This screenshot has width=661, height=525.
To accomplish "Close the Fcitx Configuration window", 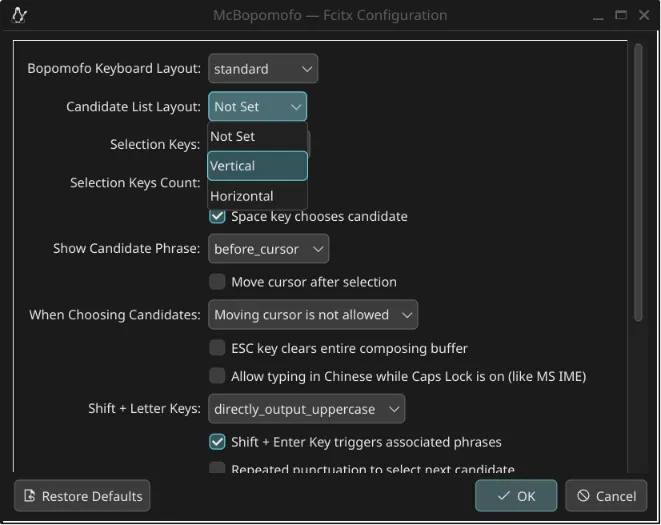I will tap(644, 15).
